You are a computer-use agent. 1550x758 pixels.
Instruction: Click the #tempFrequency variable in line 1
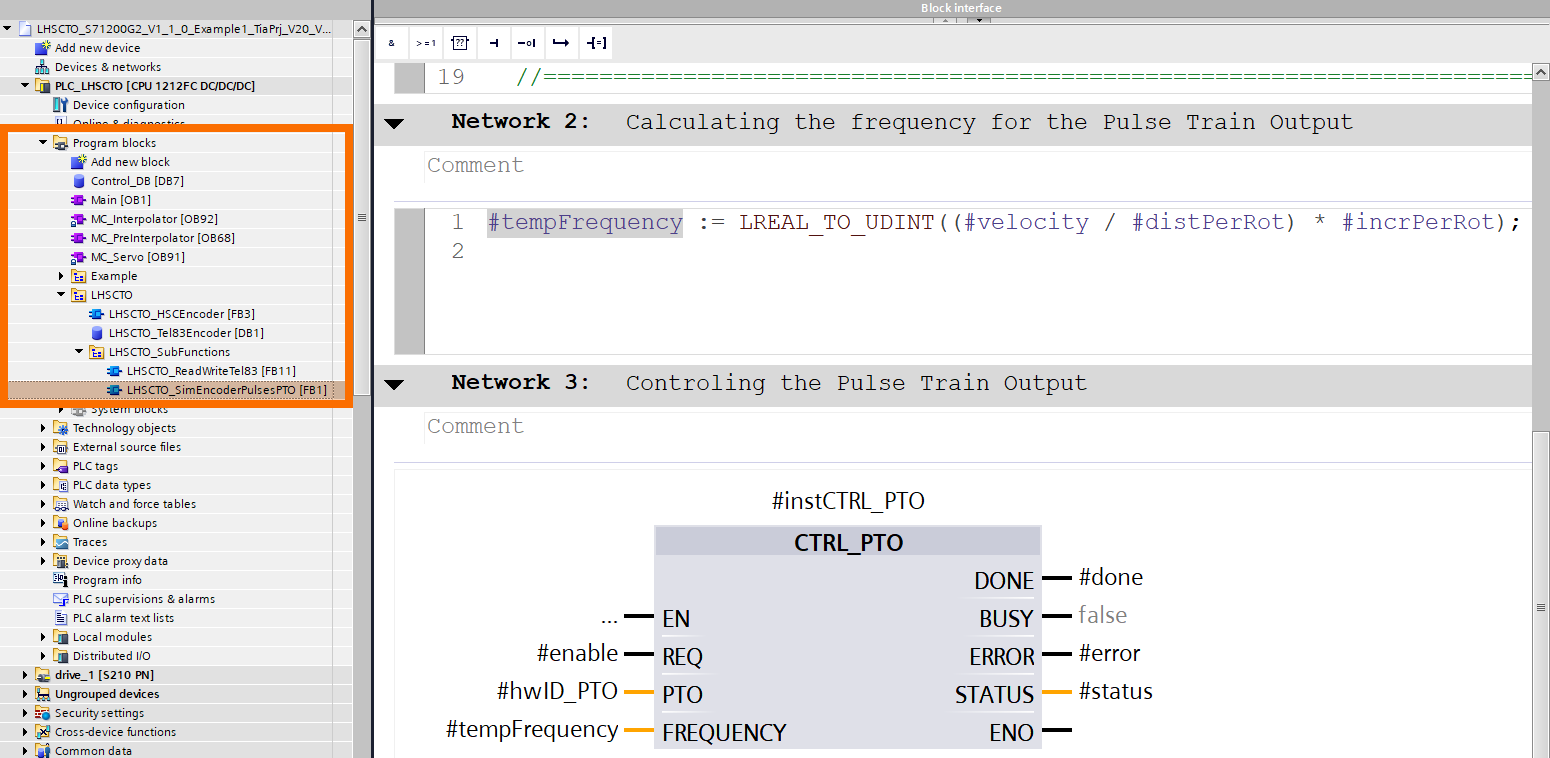pos(585,222)
